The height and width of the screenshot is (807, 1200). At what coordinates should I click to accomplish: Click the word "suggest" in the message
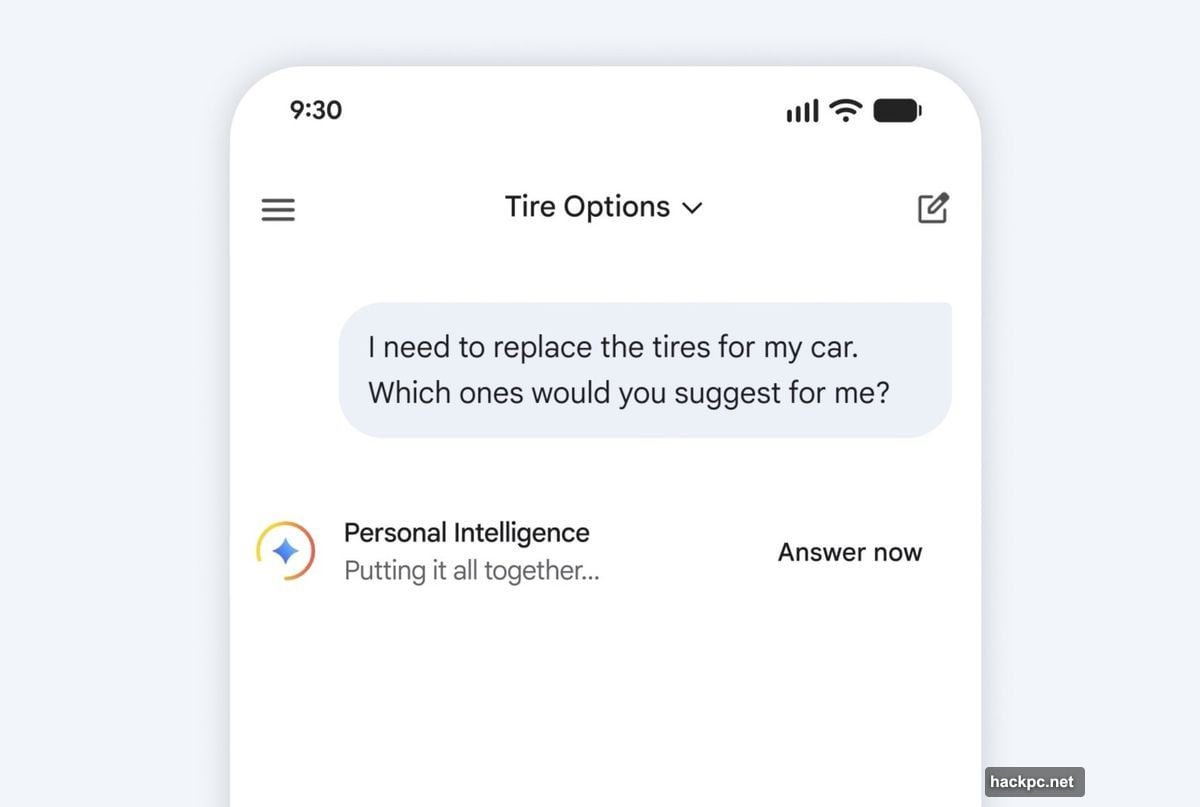(x=727, y=393)
